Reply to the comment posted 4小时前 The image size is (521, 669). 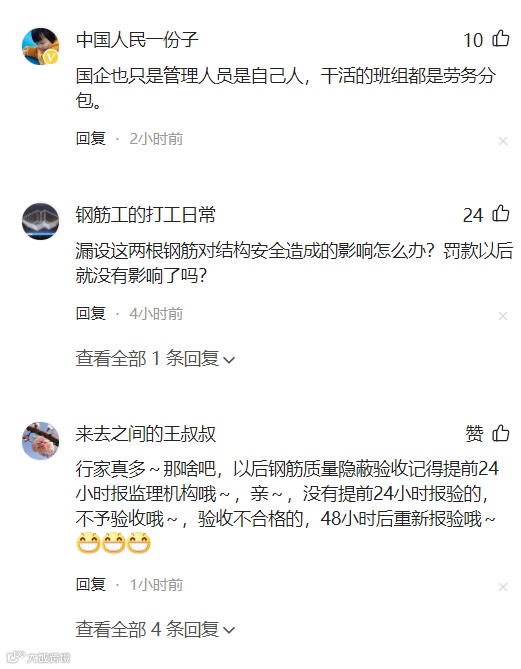tap(90, 314)
